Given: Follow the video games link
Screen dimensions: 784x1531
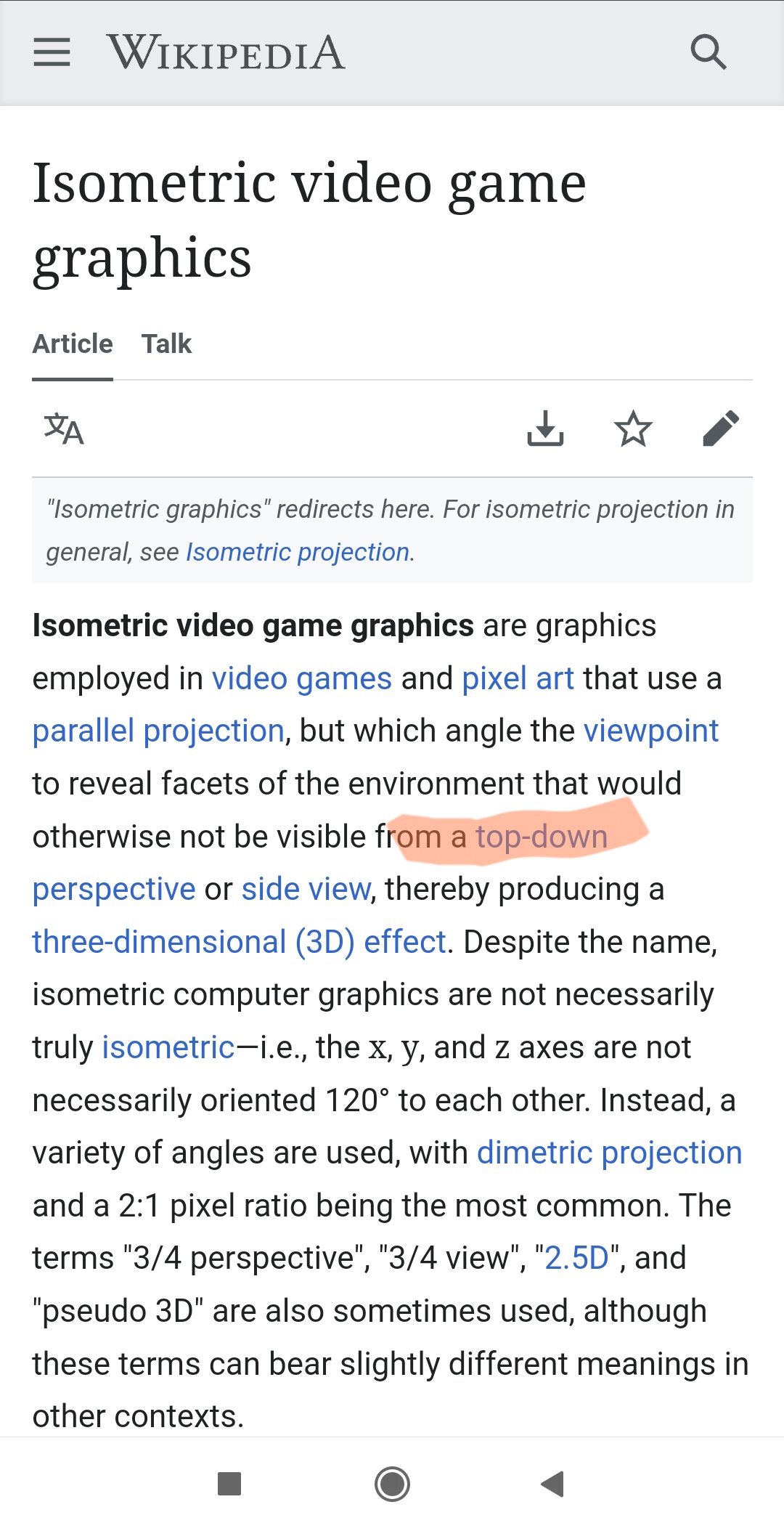Looking at the screenshot, I should coord(301,678).
